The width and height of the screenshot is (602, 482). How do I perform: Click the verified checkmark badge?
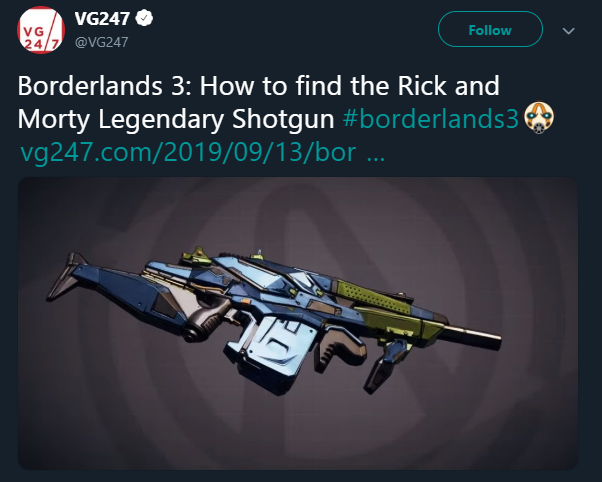(x=144, y=18)
